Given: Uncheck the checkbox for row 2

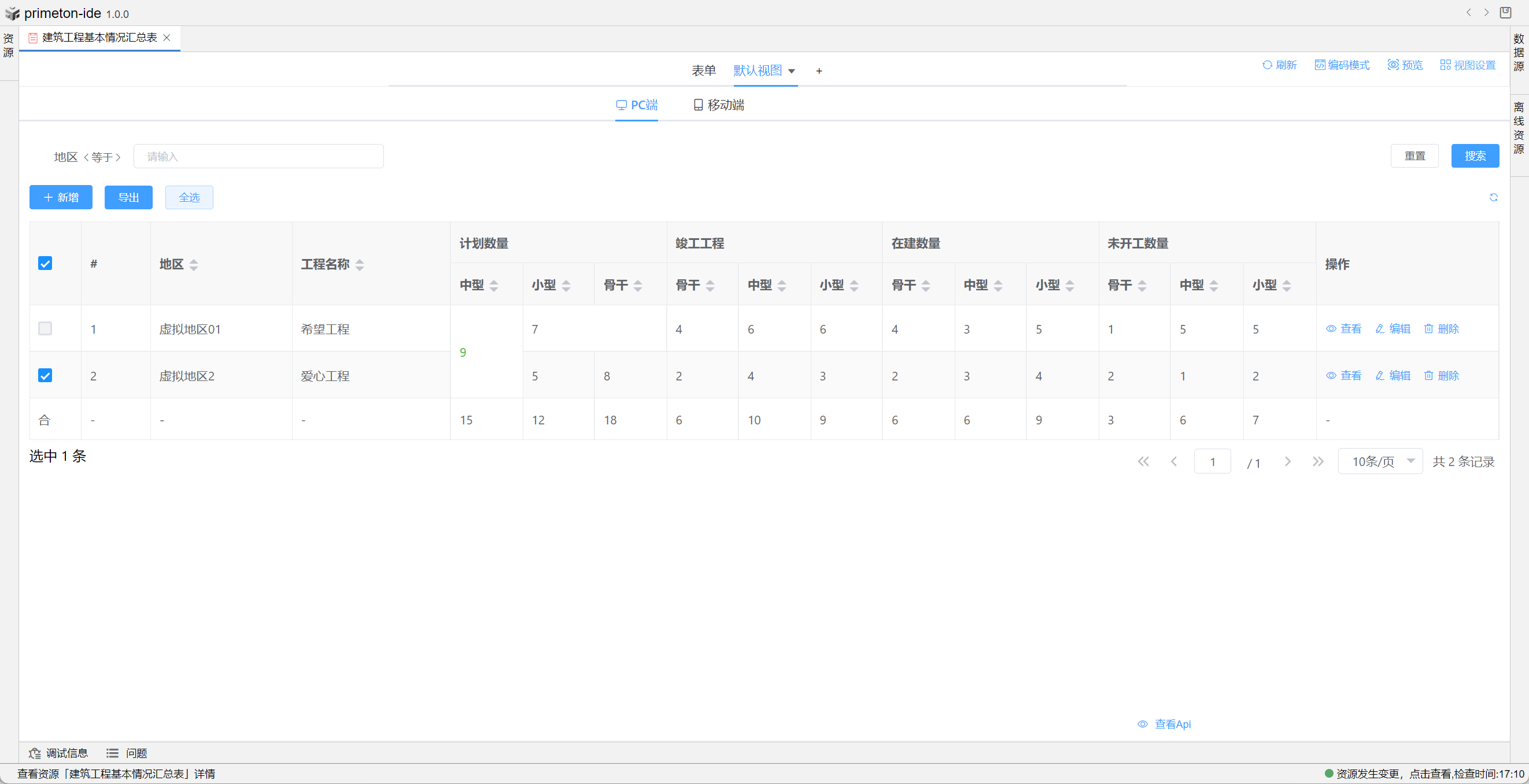Looking at the screenshot, I should 45,375.
